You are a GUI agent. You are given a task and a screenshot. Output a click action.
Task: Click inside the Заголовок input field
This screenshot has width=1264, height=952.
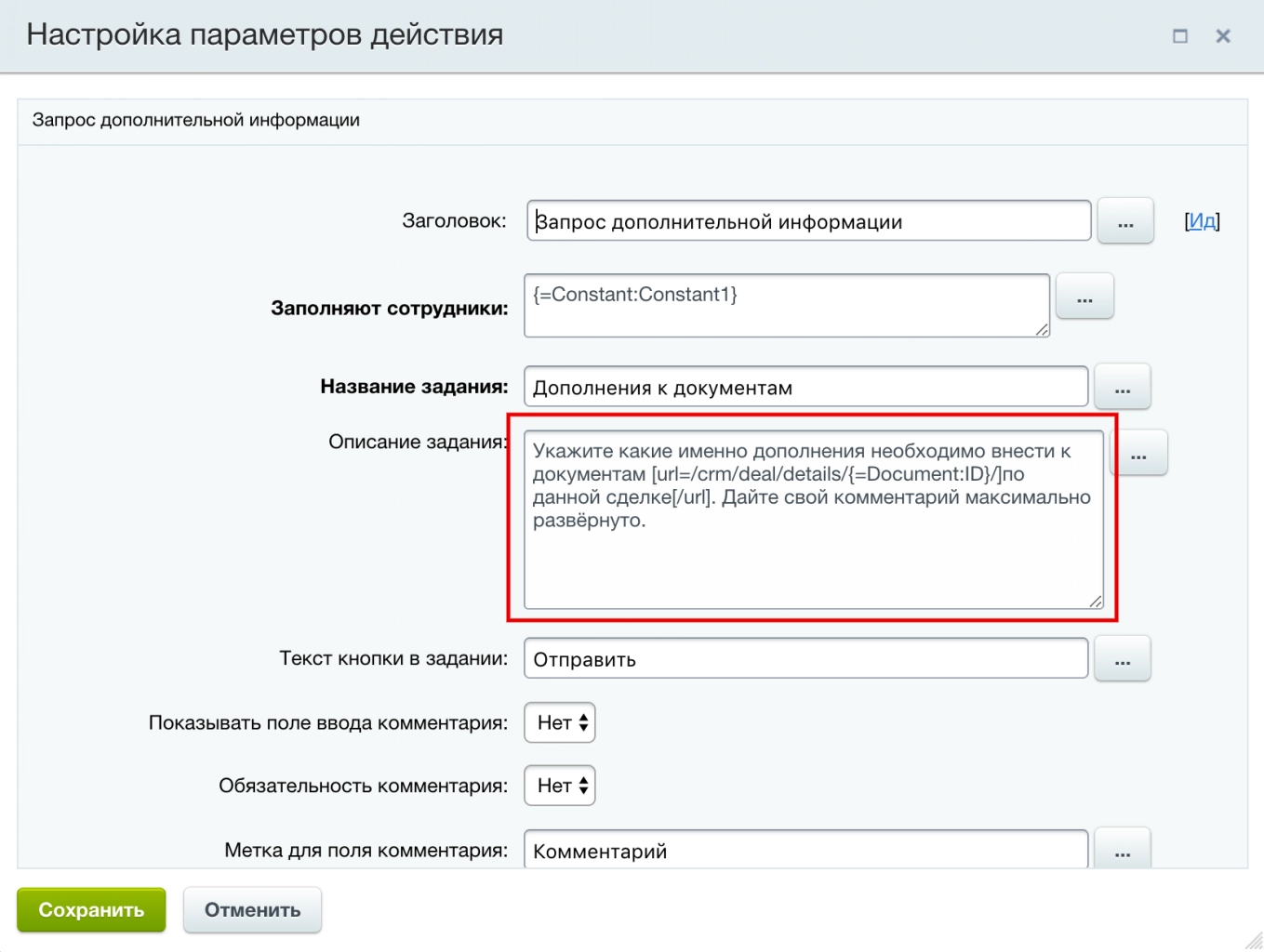tap(807, 220)
